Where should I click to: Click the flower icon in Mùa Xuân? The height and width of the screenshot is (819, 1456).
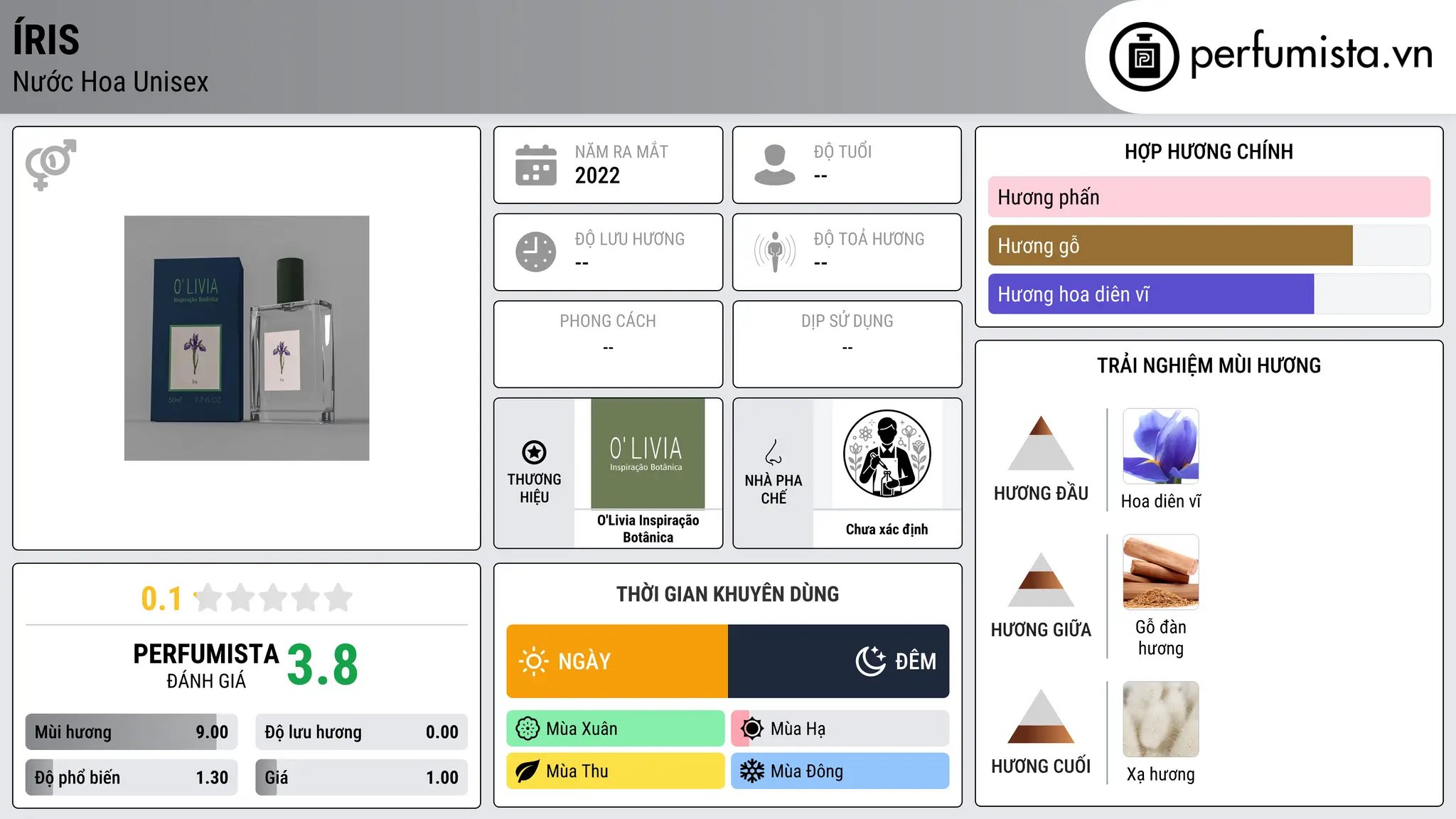click(528, 729)
